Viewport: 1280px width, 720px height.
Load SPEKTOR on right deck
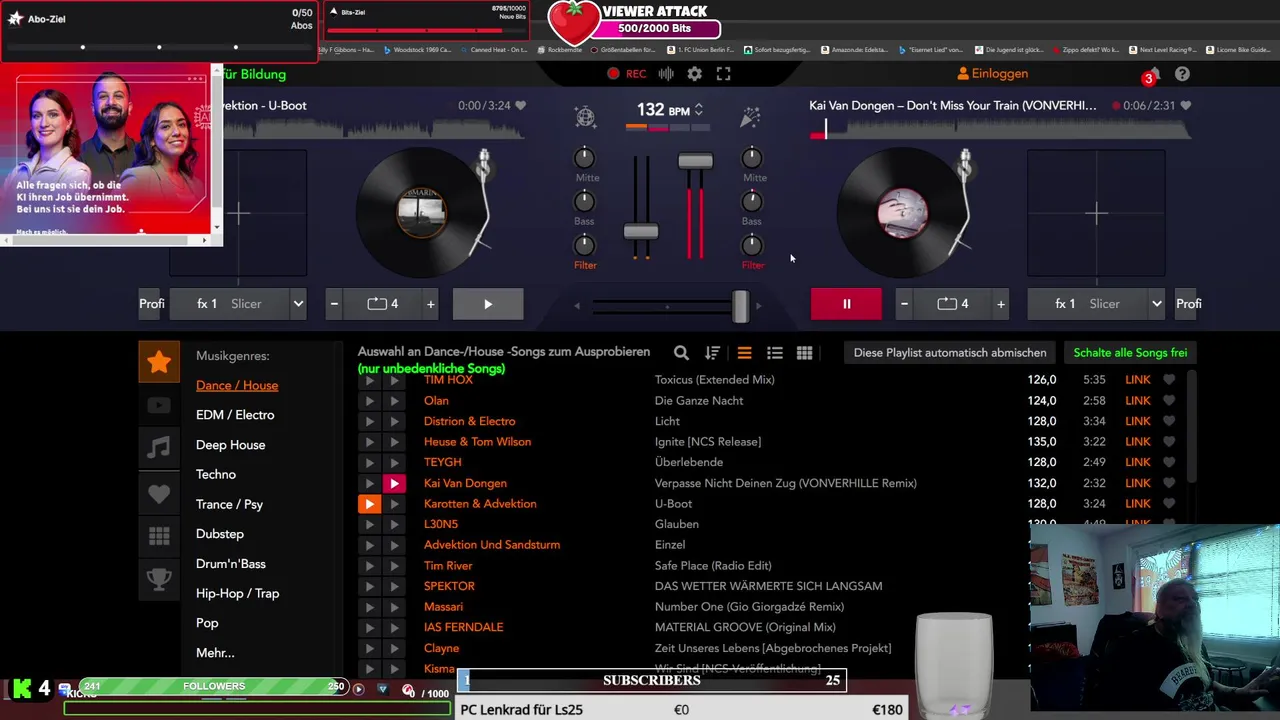[394, 586]
